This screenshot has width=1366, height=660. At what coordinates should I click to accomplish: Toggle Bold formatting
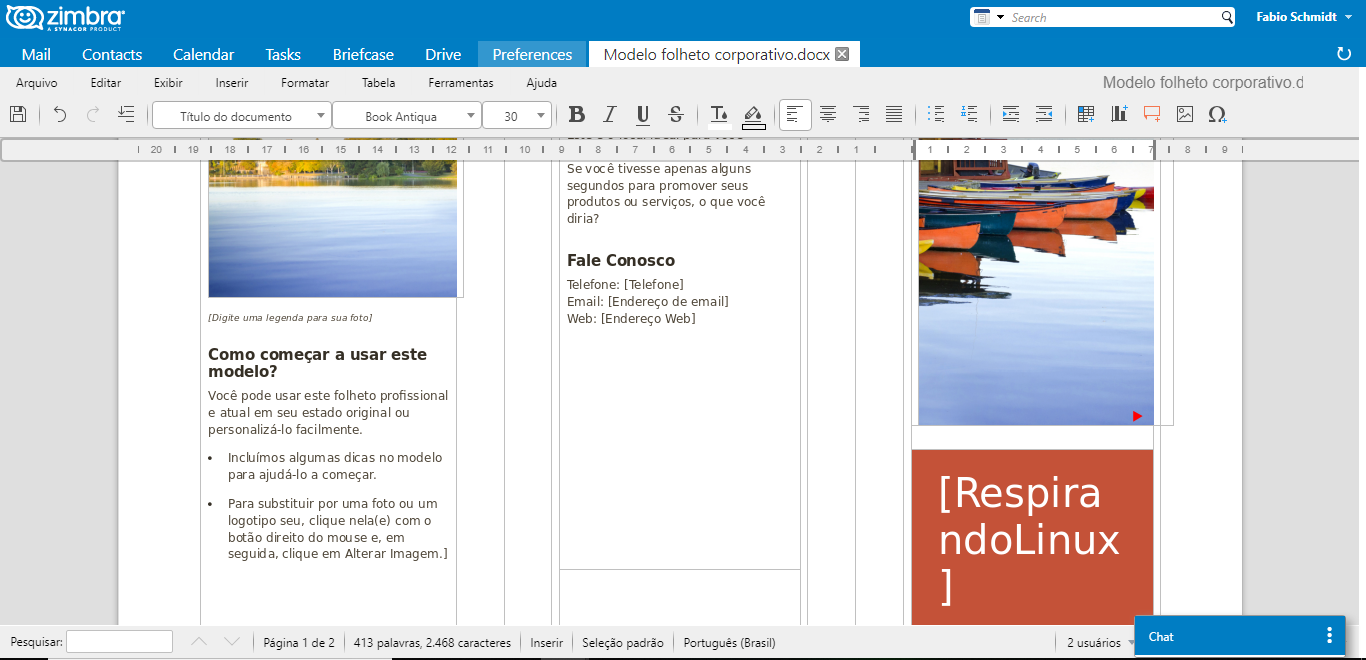pos(576,115)
